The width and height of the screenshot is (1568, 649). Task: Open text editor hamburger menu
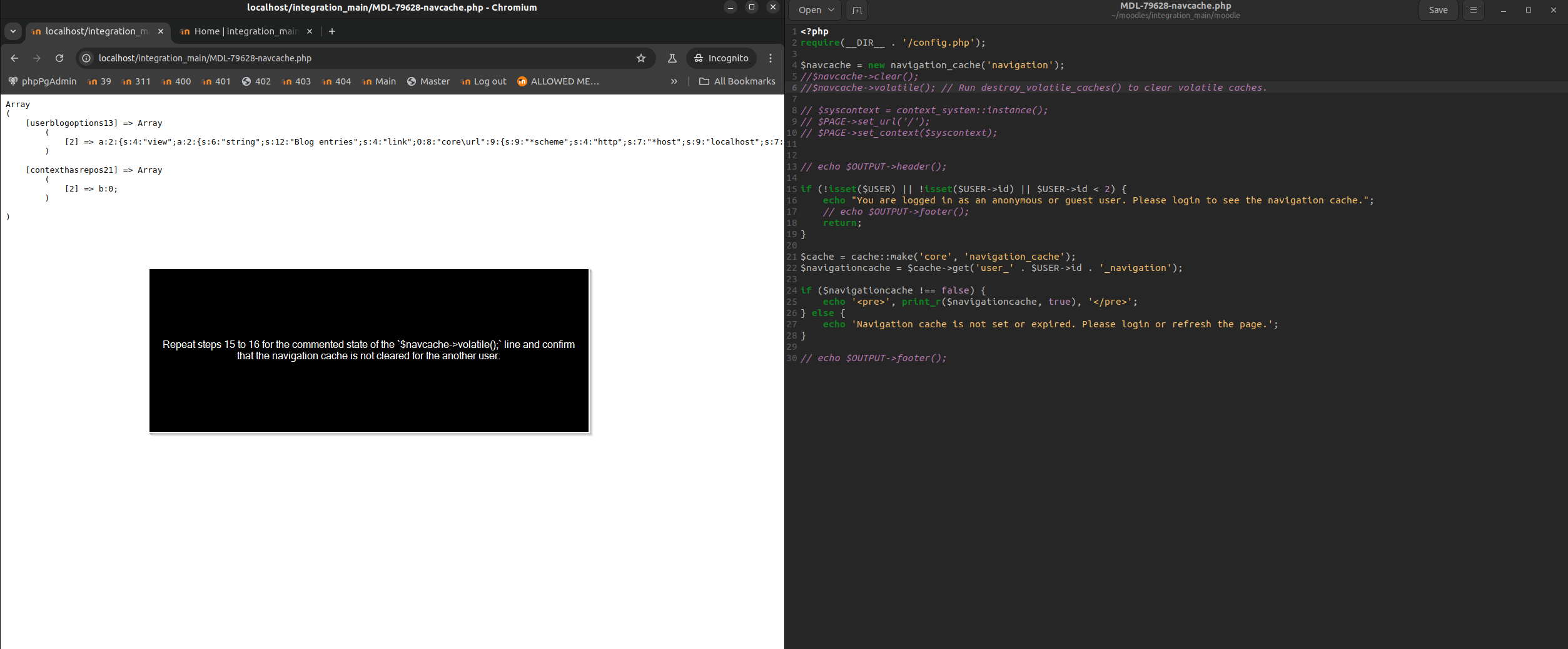pos(1473,10)
